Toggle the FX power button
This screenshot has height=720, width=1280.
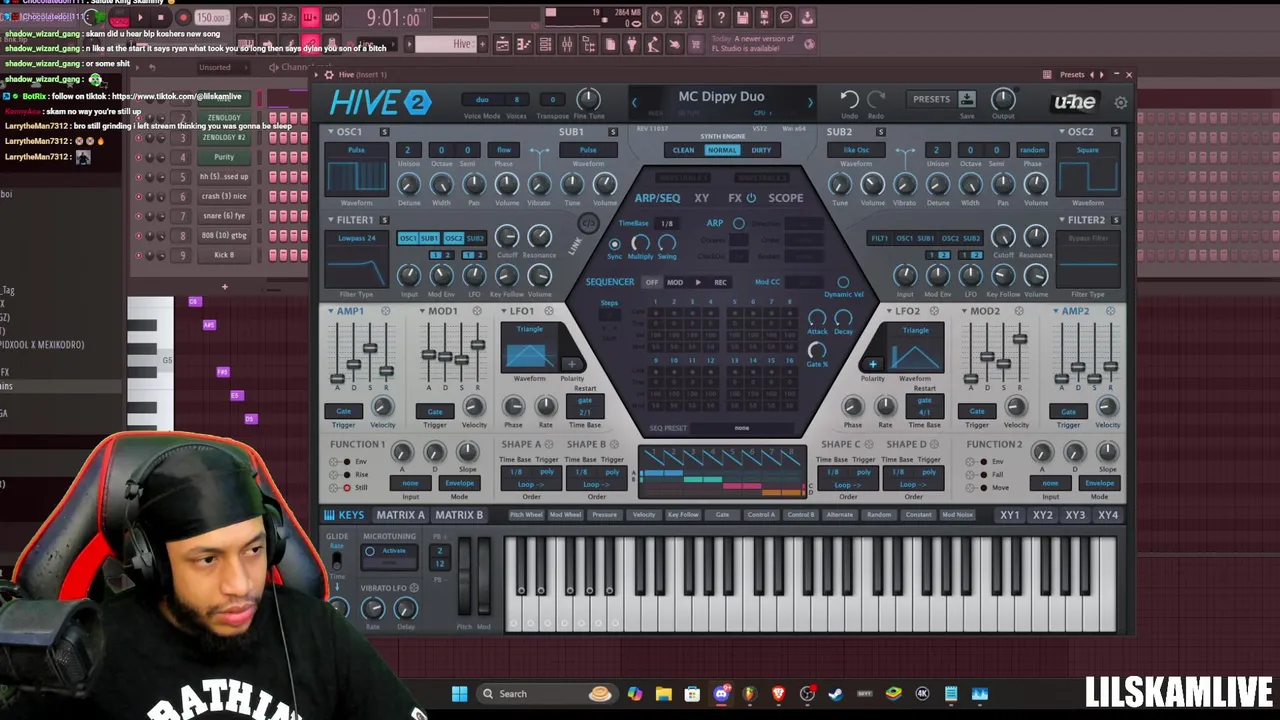751,198
